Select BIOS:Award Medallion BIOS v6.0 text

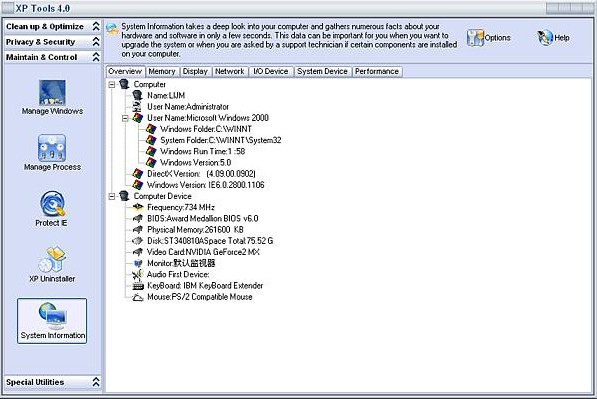click(x=203, y=219)
